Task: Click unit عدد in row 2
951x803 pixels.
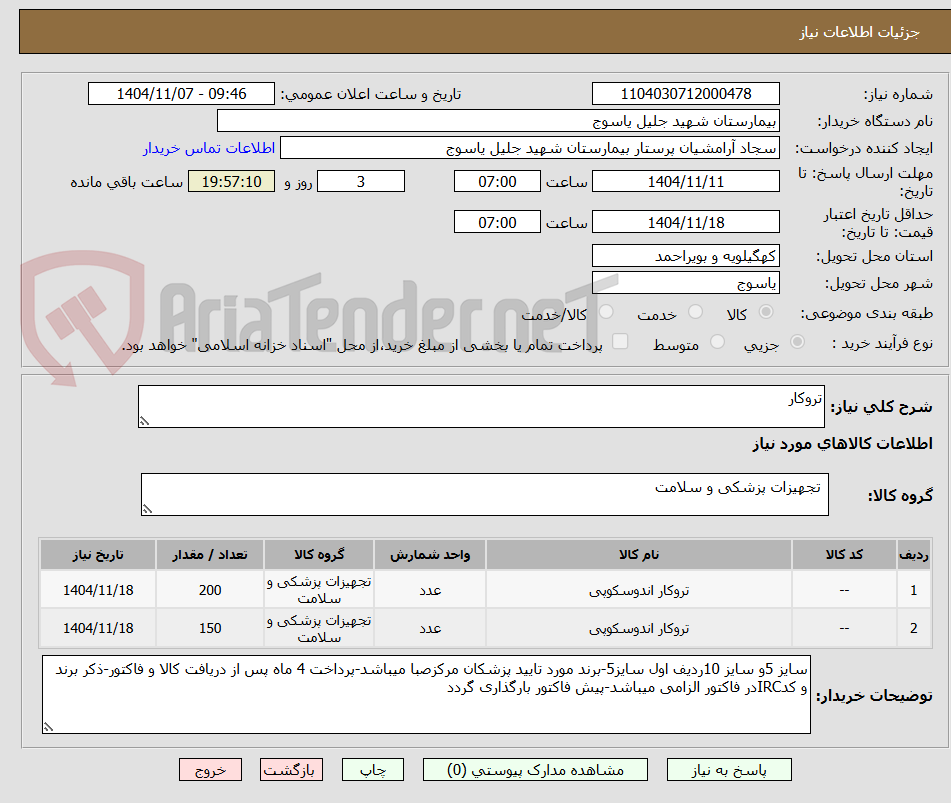Action: pos(430,628)
